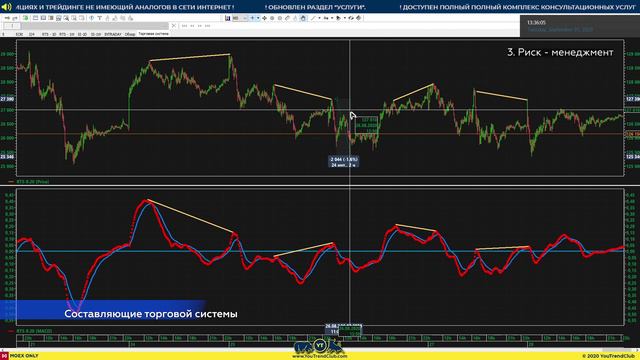Click the chart type icon starting the second toolbar

227,18
